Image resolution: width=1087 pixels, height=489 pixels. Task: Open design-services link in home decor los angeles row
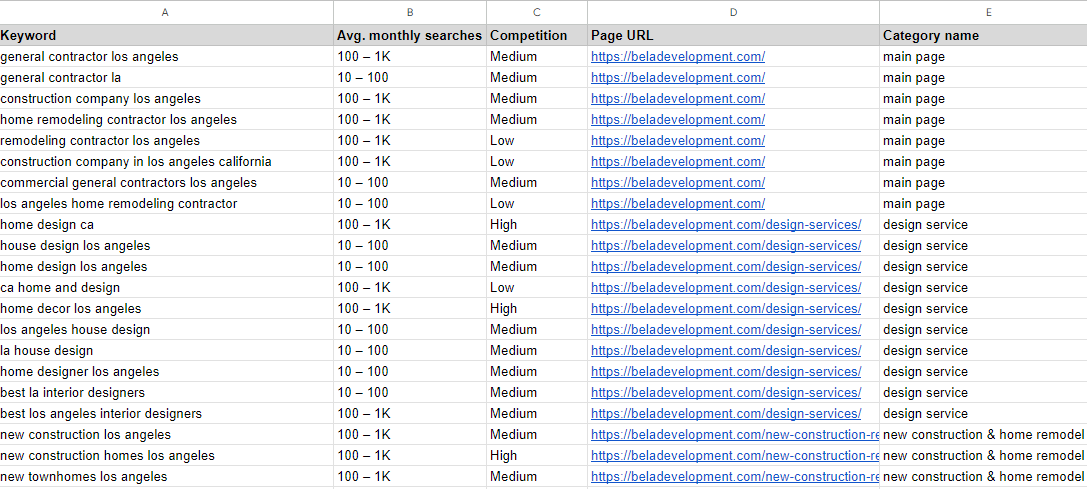point(726,309)
